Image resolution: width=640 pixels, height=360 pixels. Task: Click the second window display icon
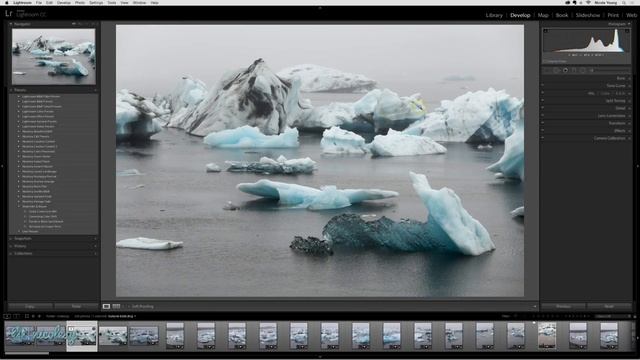(x=16, y=316)
